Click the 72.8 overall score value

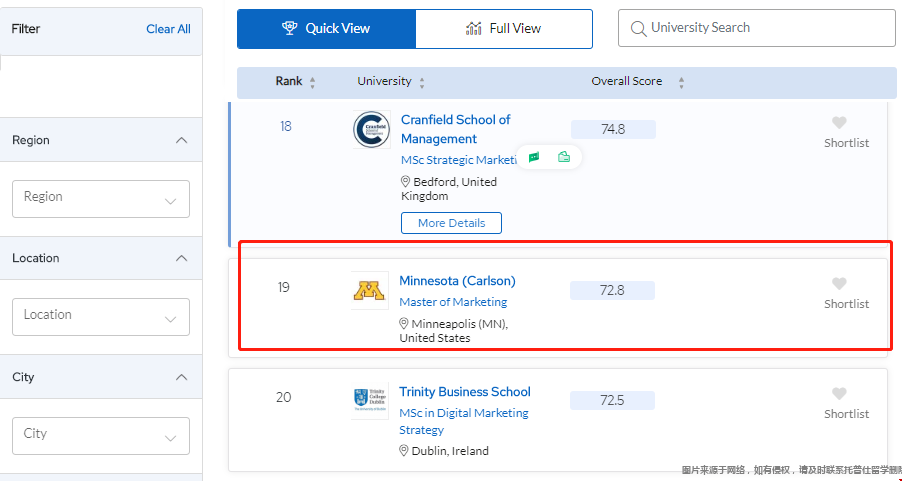612,291
